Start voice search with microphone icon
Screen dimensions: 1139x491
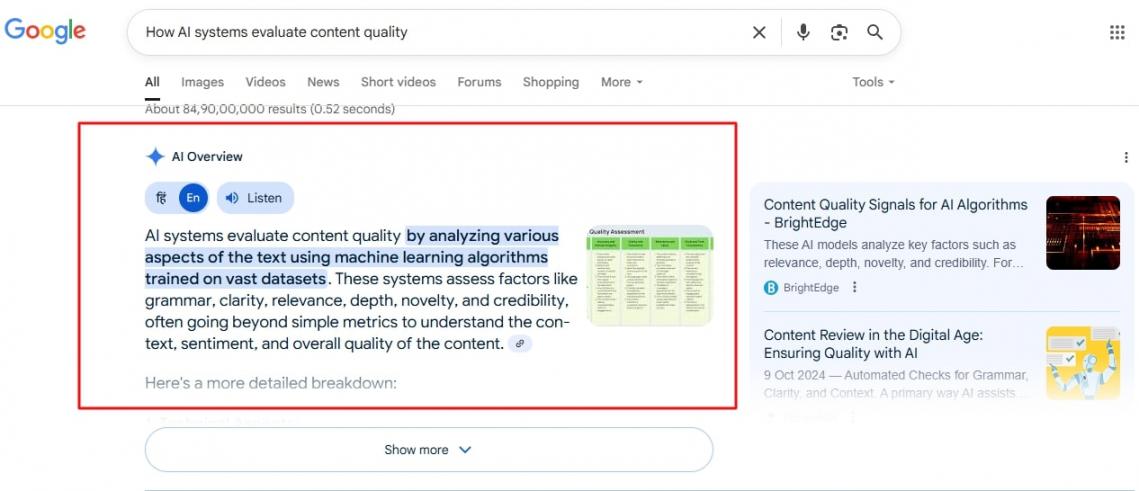click(x=803, y=32)
